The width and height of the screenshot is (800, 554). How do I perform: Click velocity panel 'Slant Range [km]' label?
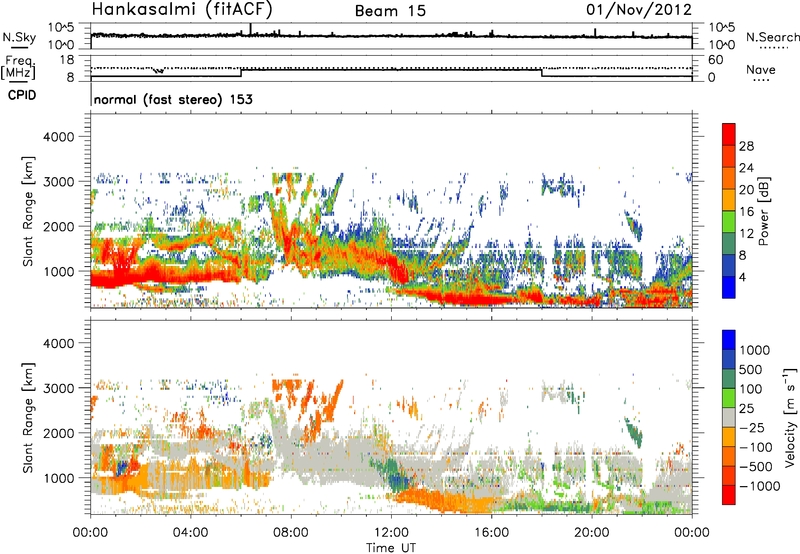click(x=28, y=417)
